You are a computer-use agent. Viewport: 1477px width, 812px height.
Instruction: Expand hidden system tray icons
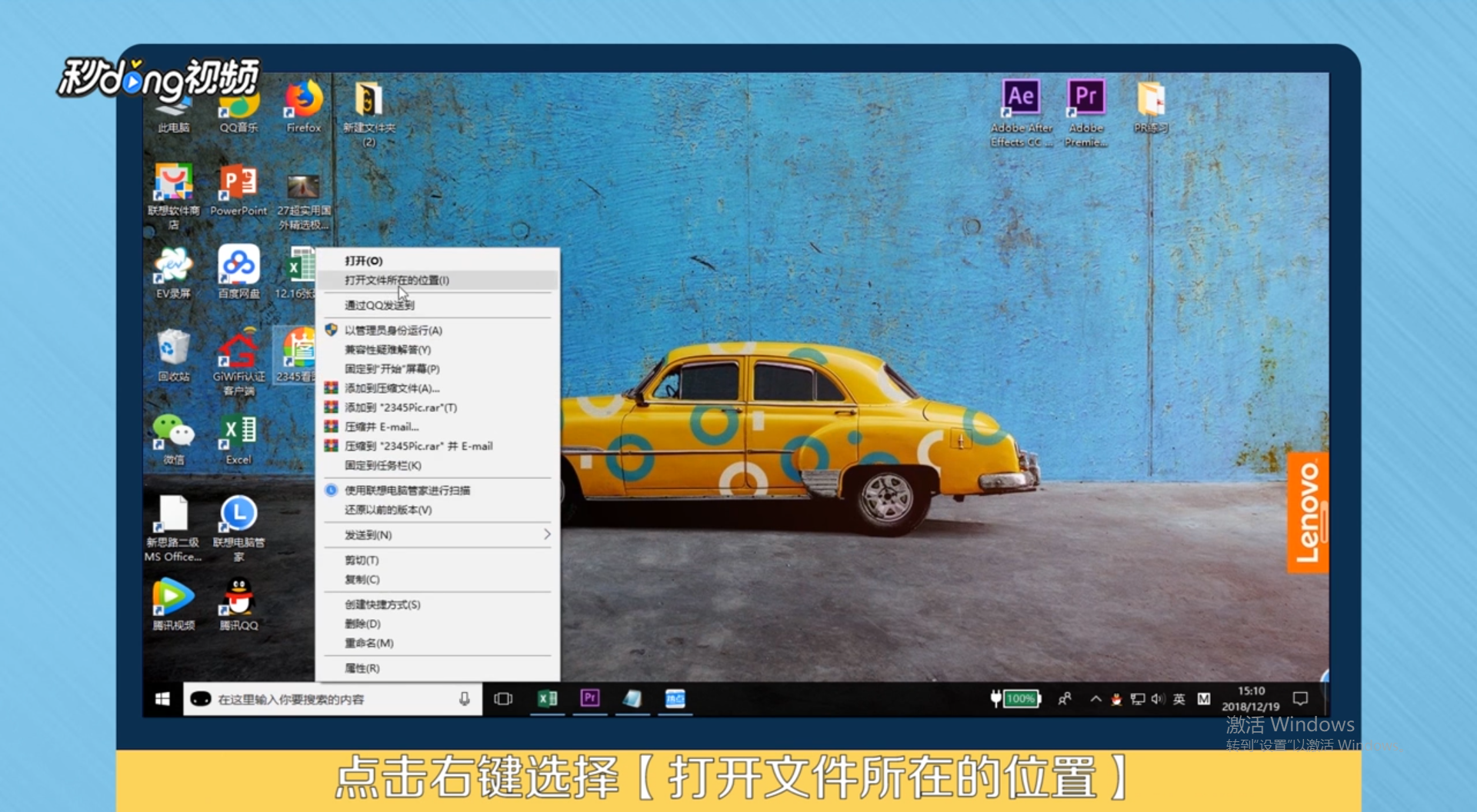pos(1095,699)
